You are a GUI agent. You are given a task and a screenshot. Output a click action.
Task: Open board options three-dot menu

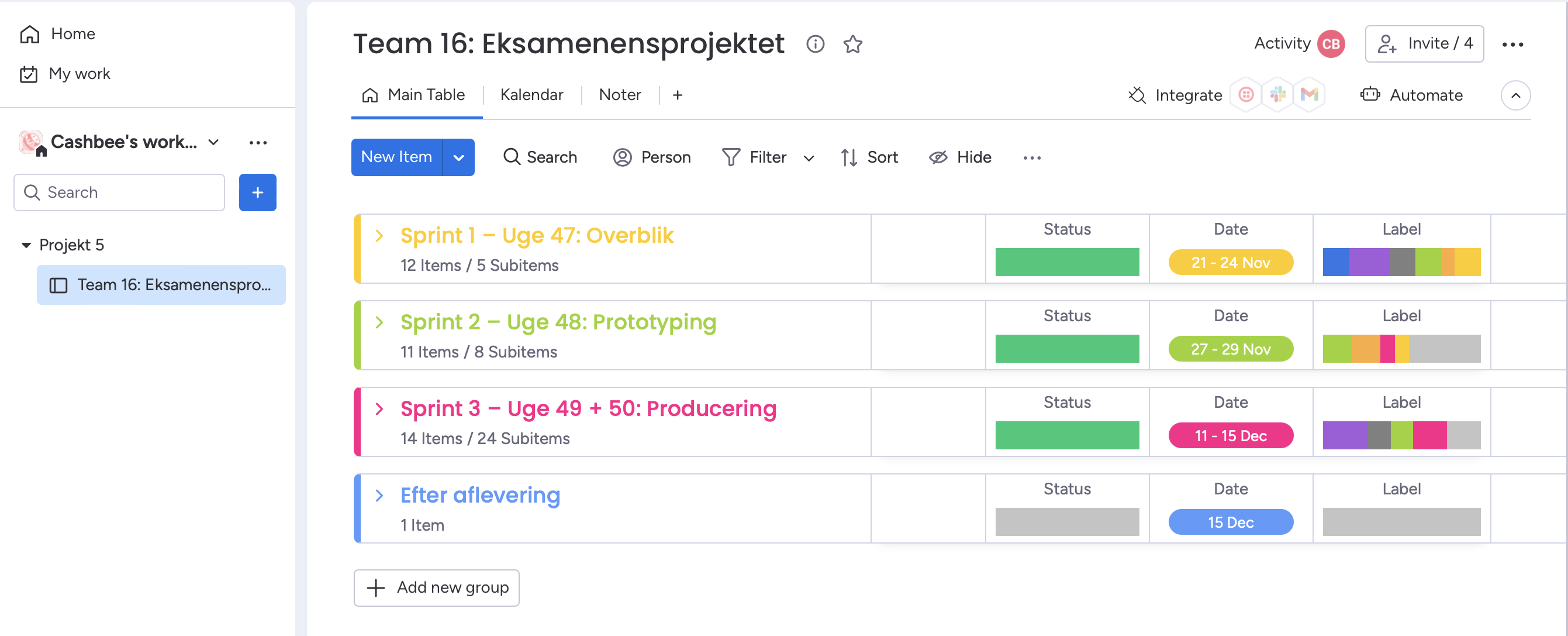point(1512,44)
